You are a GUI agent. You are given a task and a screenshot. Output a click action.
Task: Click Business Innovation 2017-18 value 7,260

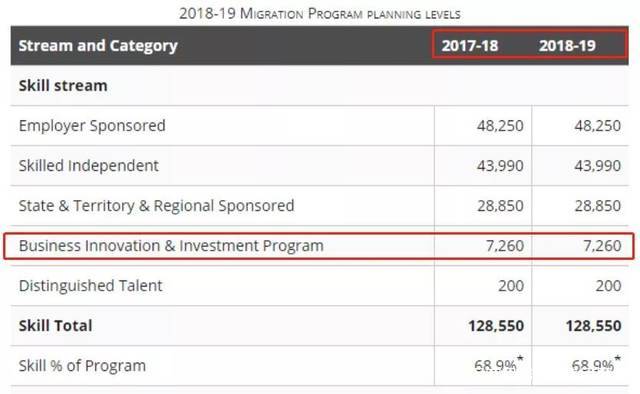point(504,246)
